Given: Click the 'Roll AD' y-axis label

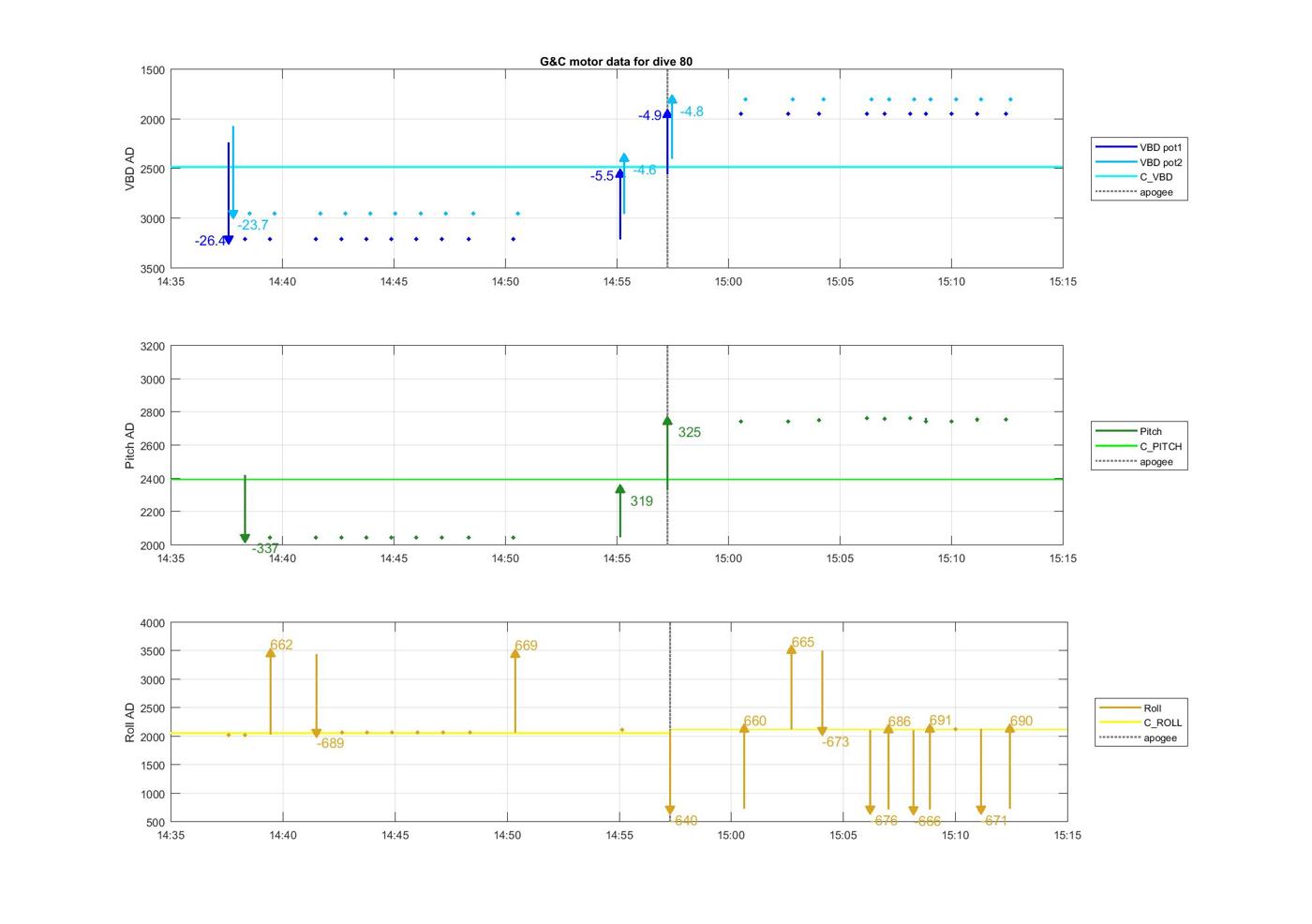Looking at the screenshot, I should [x=130, y=723].
